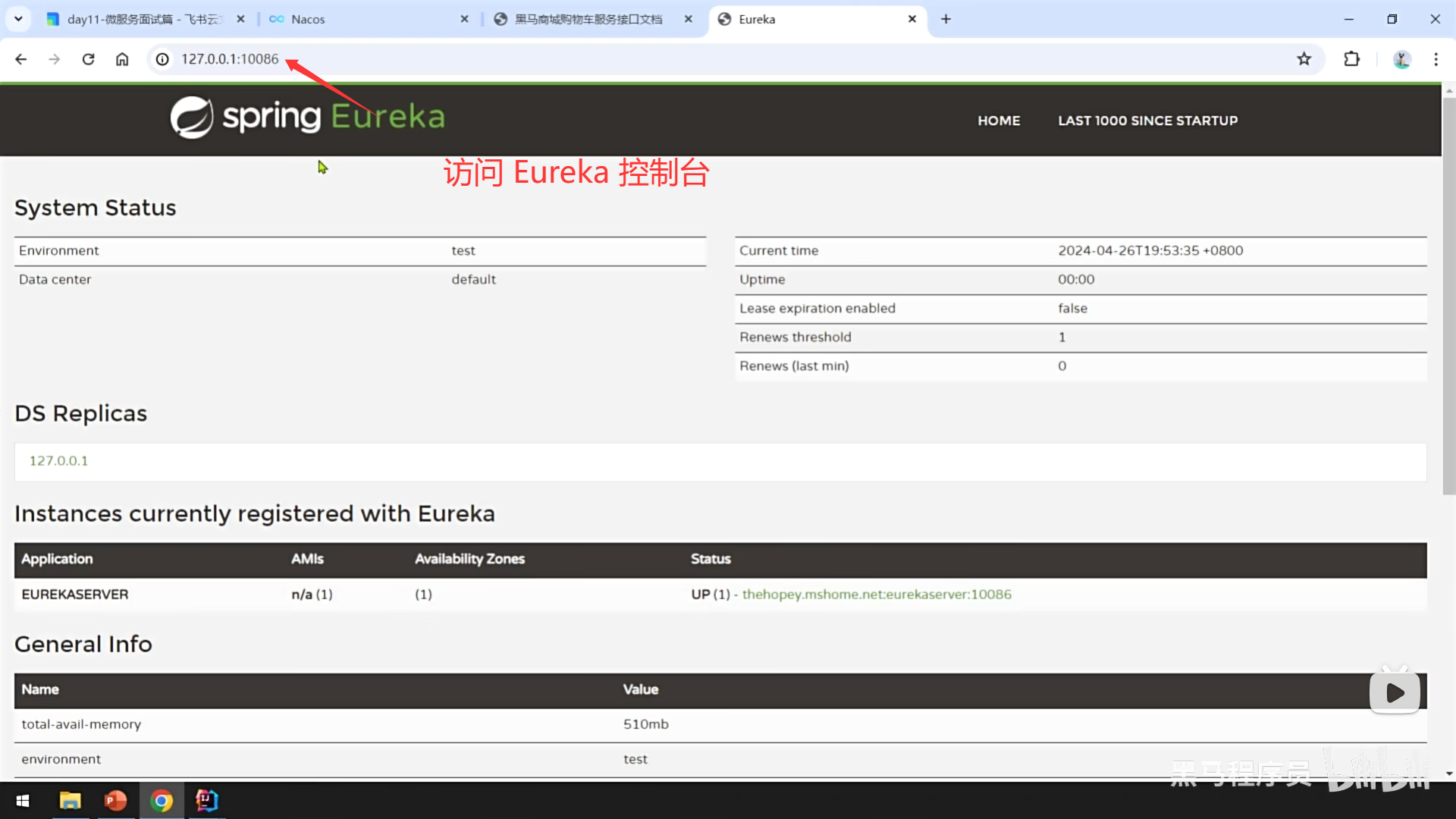Screen dimensions: 1456x819
Task: Expand the tab search dropdown arrow
Action: [18, 19]
